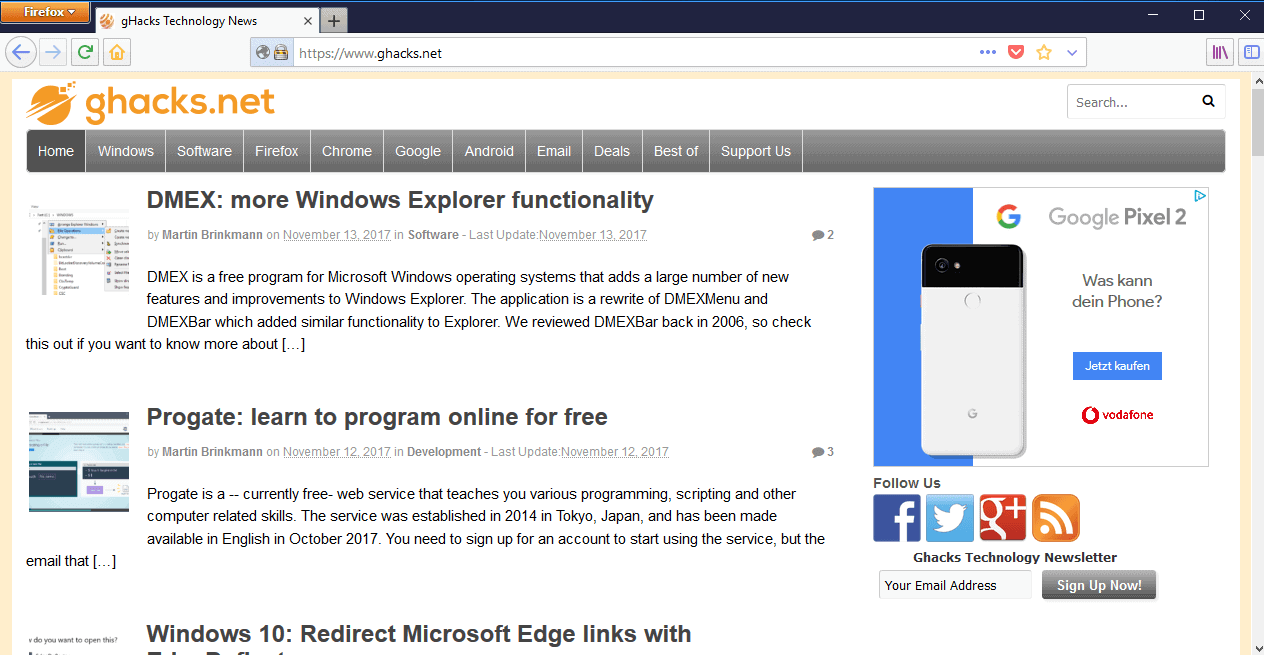1264x655 pixels.
Task: Go to the browser home page
Action: (117, 51)
